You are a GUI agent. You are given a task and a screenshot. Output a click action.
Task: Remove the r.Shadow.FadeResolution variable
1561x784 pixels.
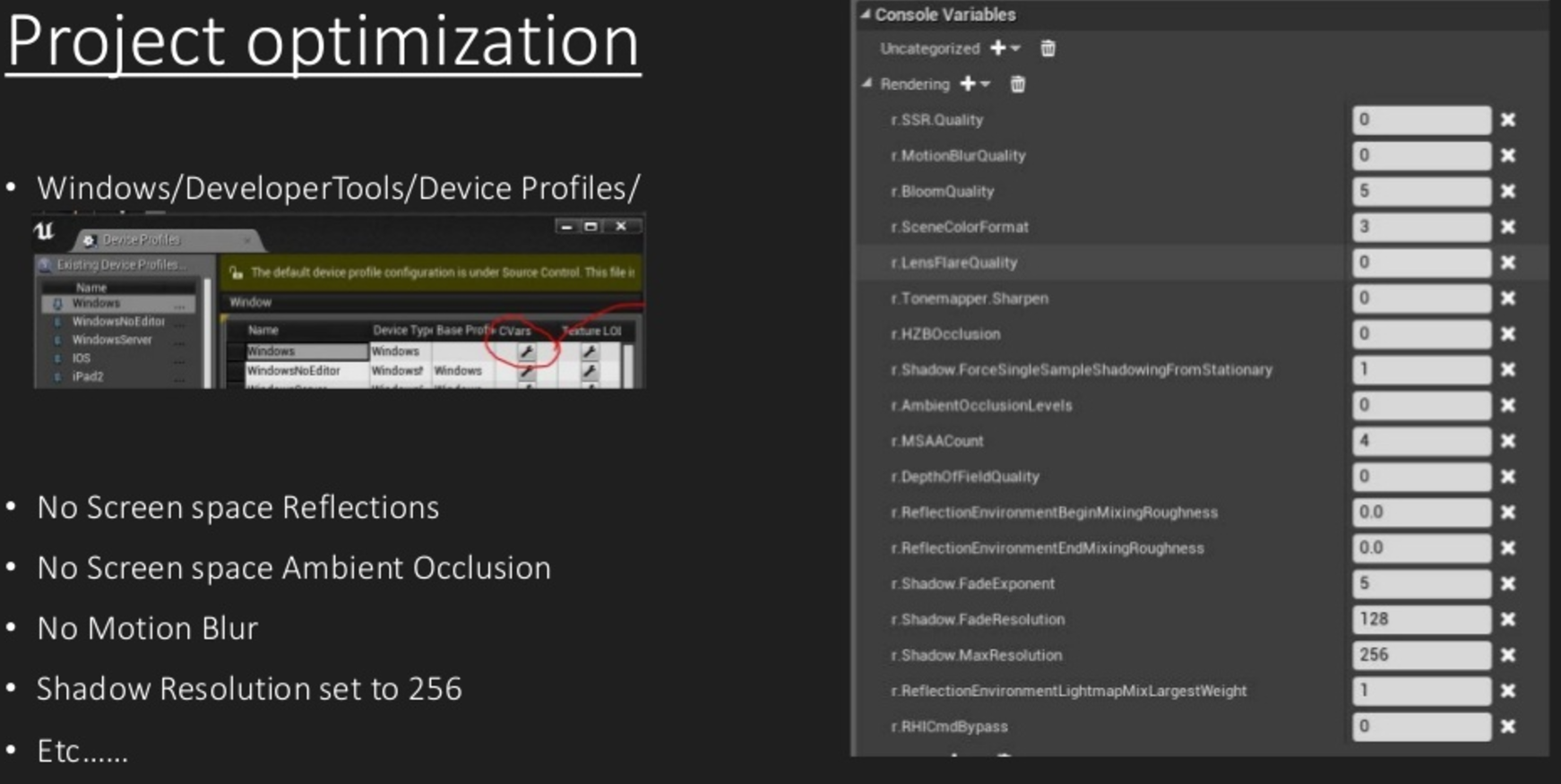[1508, 619]
